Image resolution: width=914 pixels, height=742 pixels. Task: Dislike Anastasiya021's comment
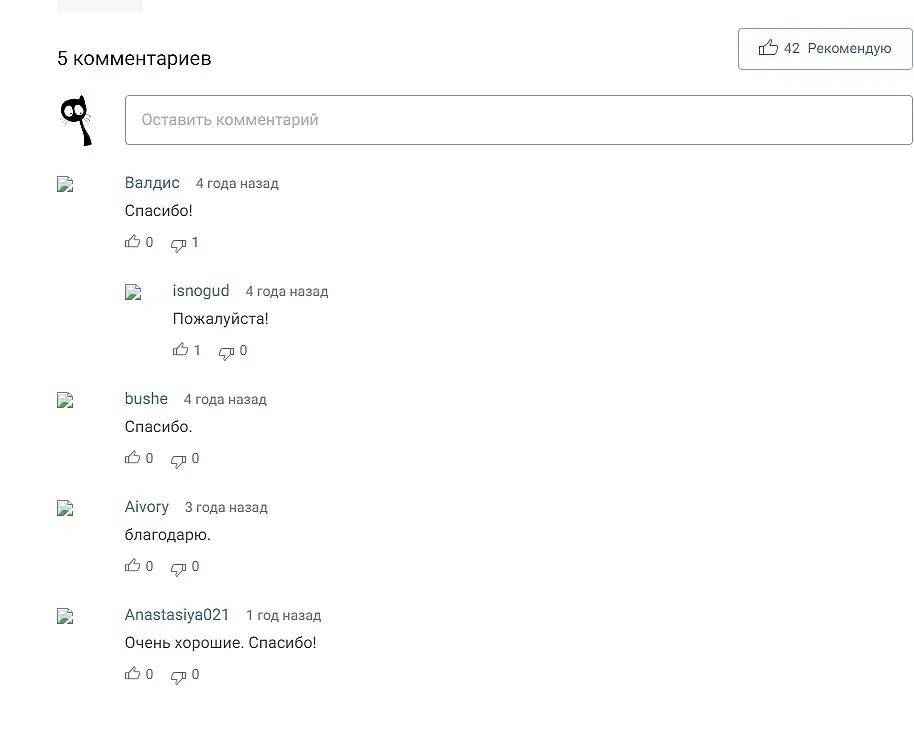[x=179, y=675]
